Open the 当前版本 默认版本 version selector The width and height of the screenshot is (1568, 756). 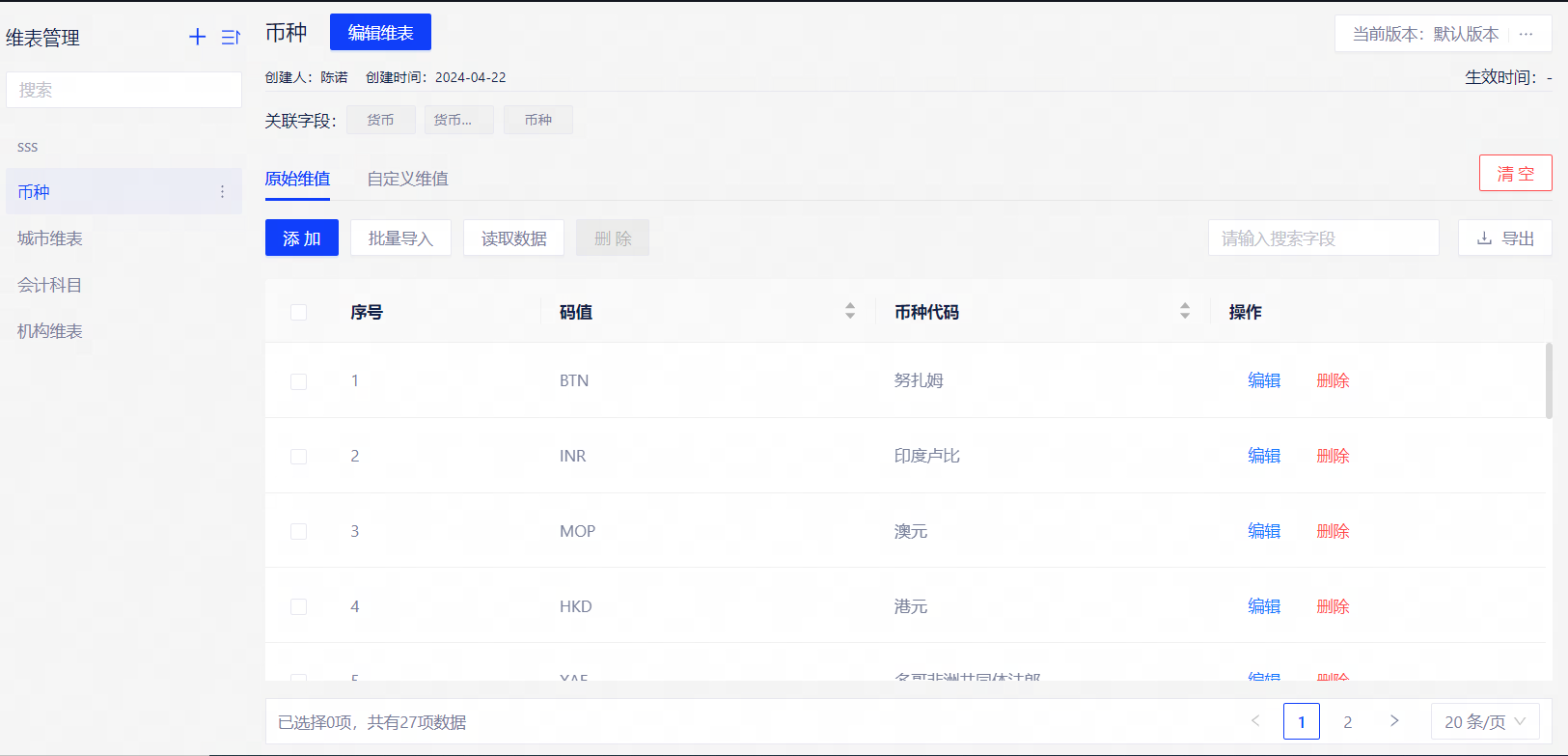coord(1425,34)
